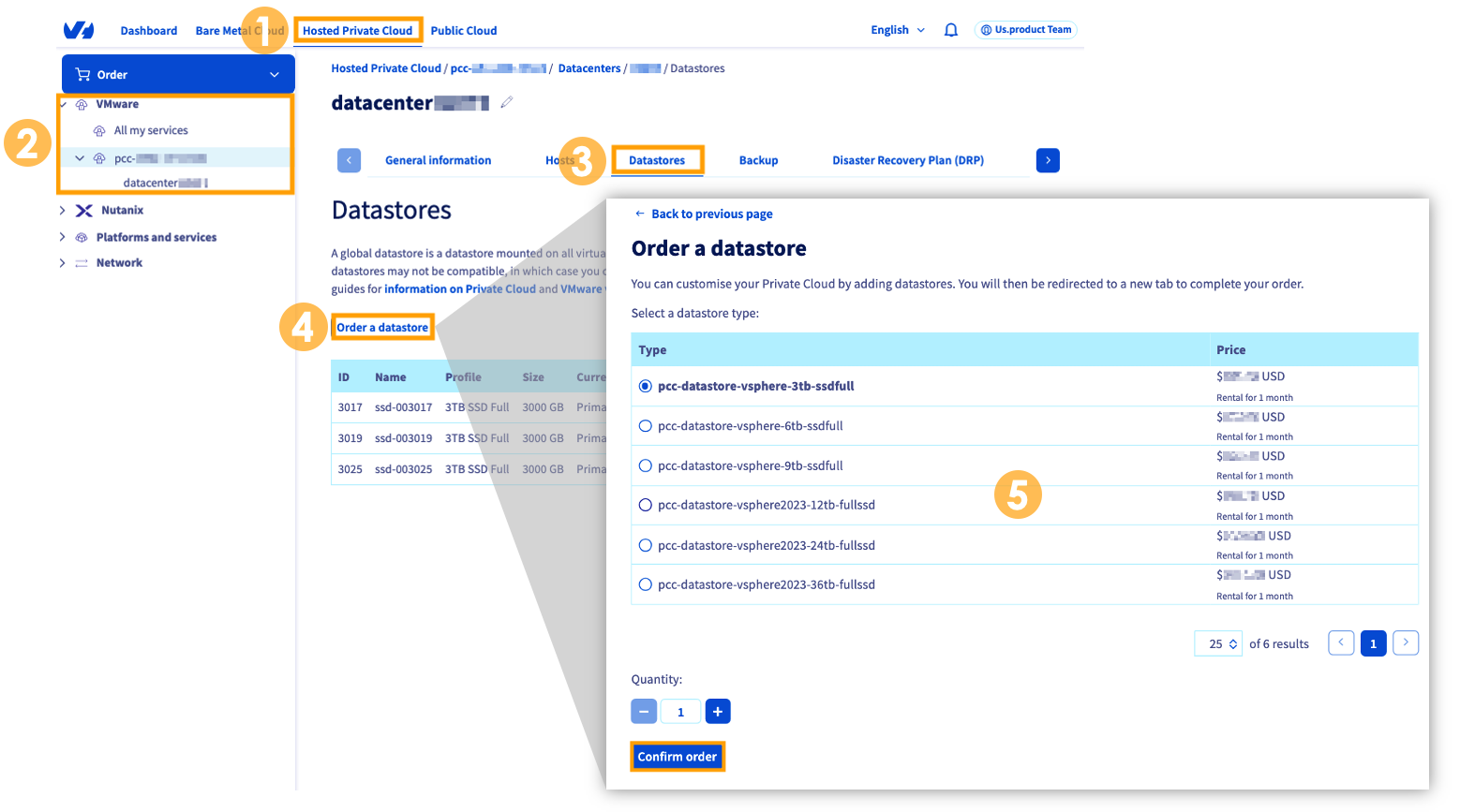1460x812 pixels.
Task: Click page 1 pagination button
Action: click(1374, 643)
